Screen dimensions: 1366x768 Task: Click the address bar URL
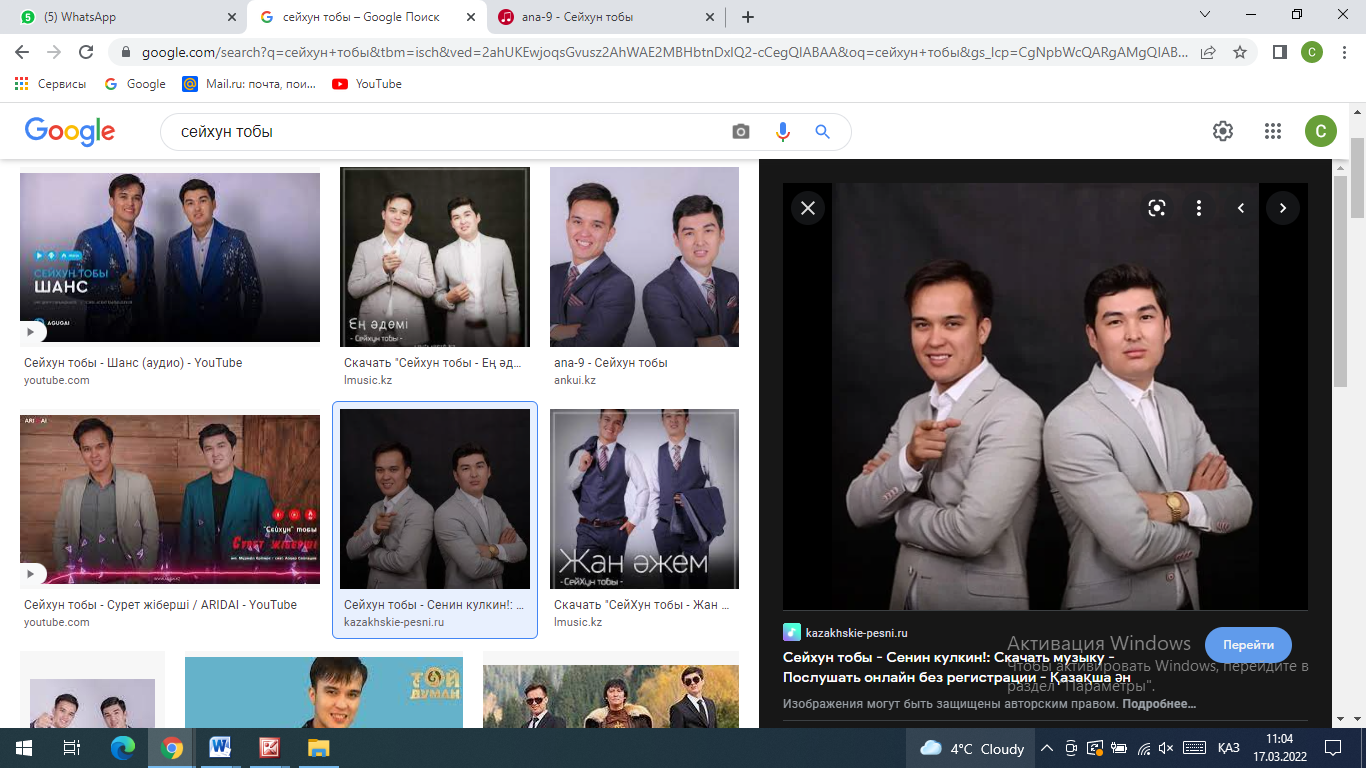pyautogui.click(x=664, y=52)
